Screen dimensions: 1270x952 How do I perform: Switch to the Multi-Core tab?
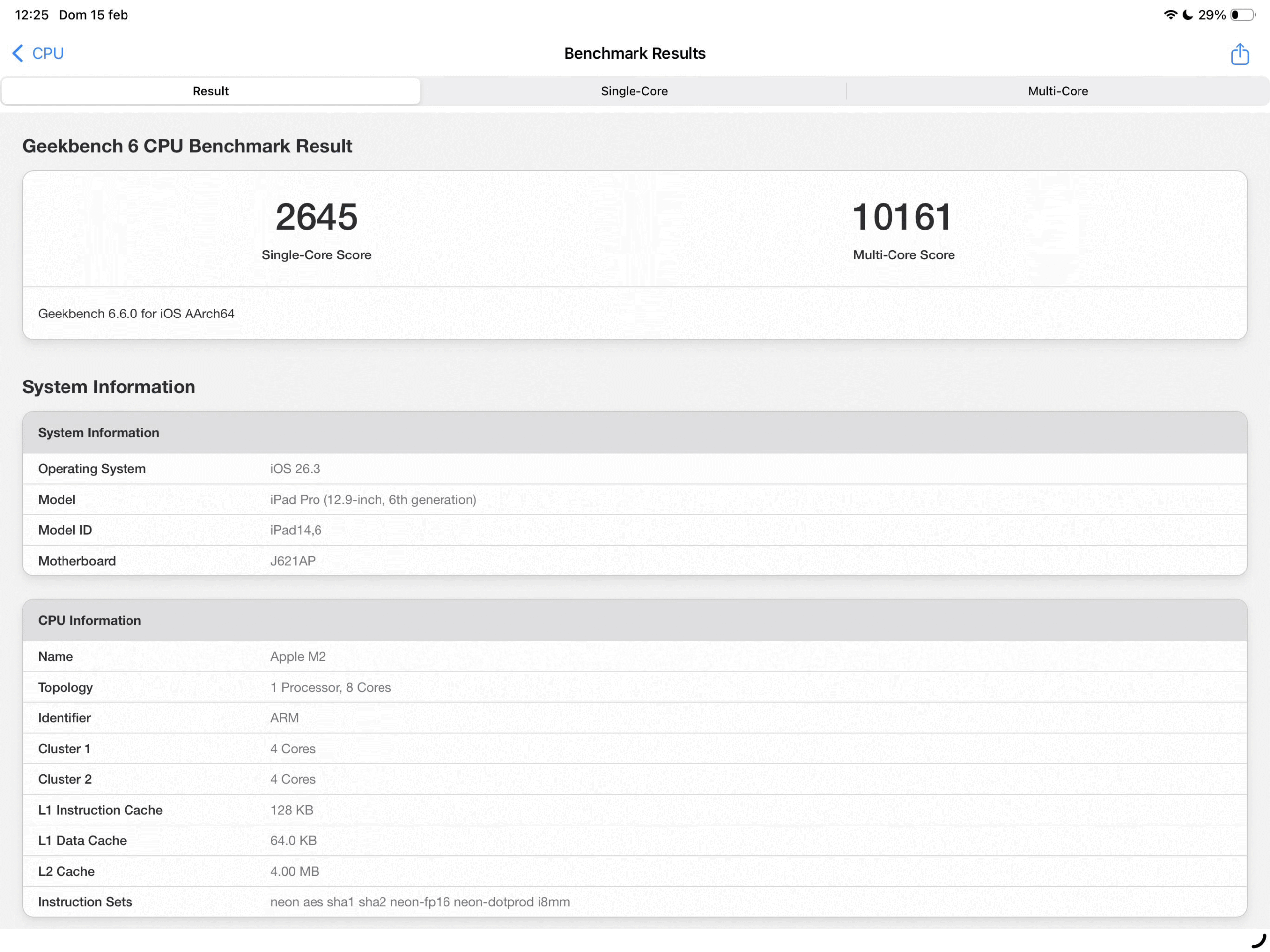click(1058, 91)
